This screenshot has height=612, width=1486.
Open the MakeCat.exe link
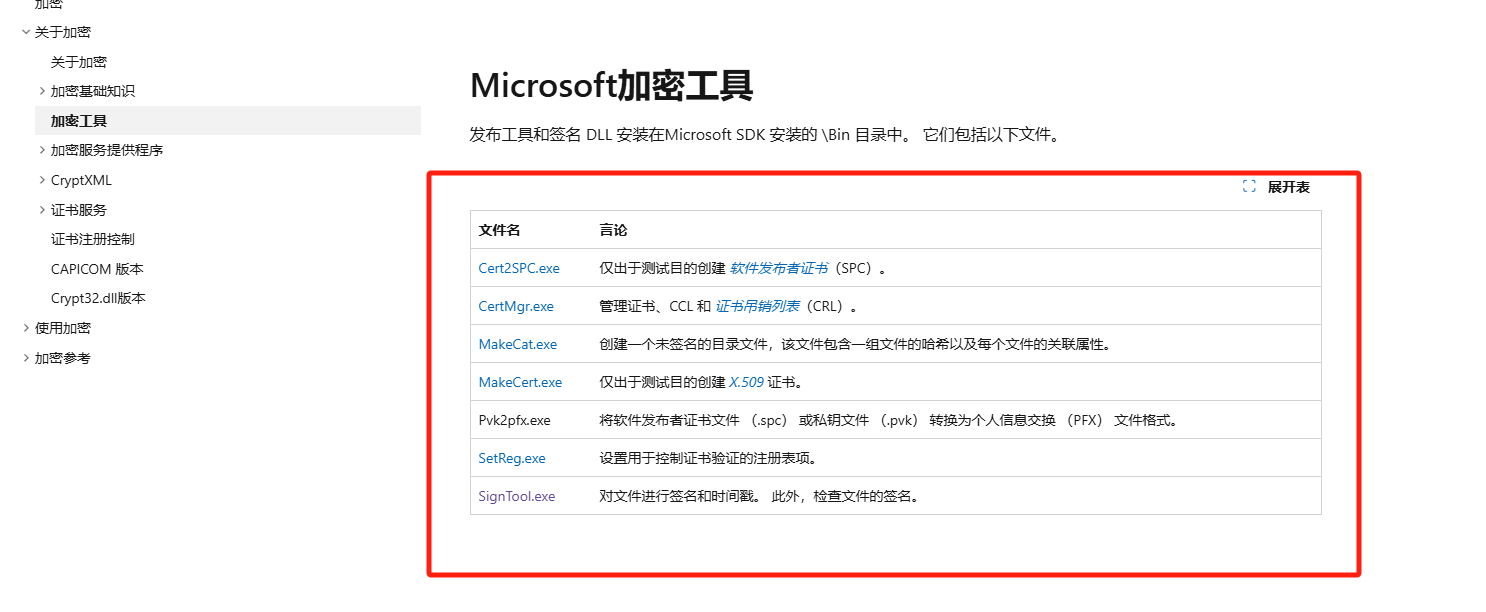tap(518, 344)
